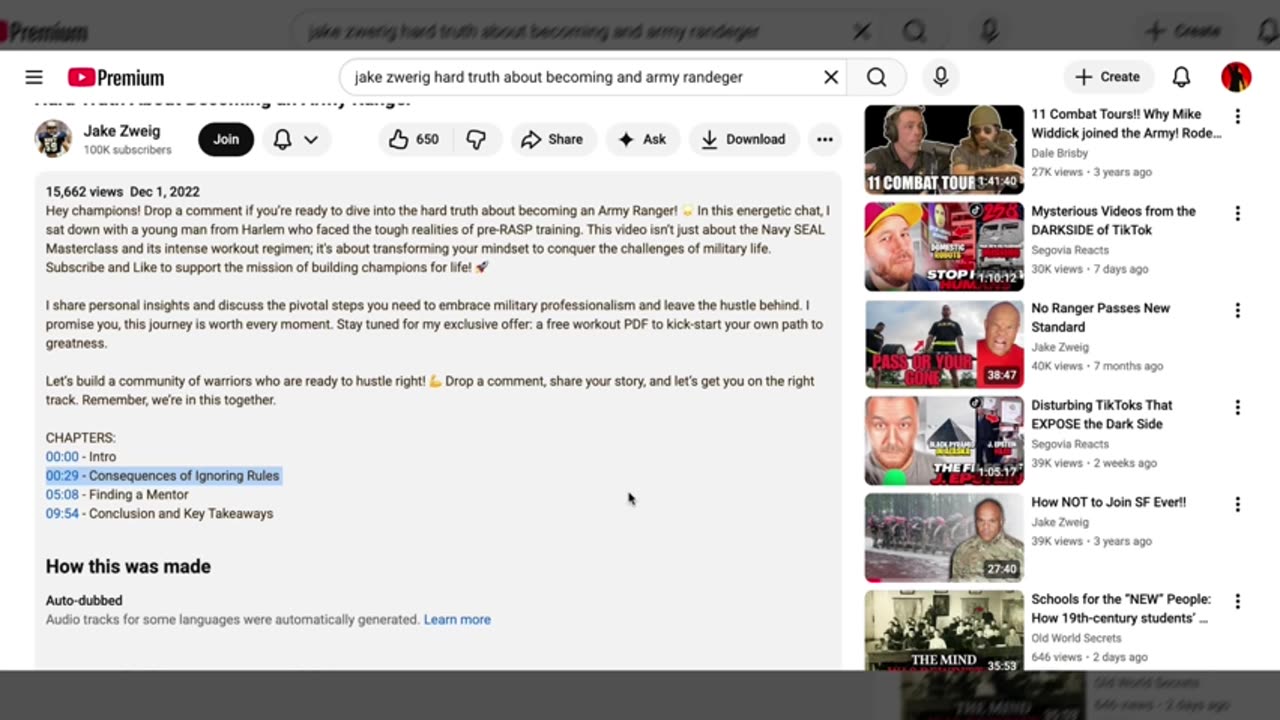Open Mysterious Videos DARKSIDE TikTok thumbnail
This screenshot has height=720, width=1280.
(944, 247)
